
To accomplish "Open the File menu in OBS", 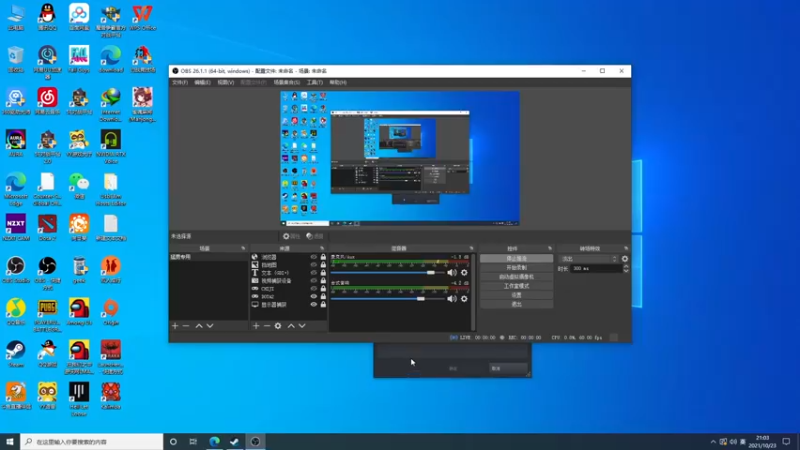I will pyautogui.click(x=180, y=82).
